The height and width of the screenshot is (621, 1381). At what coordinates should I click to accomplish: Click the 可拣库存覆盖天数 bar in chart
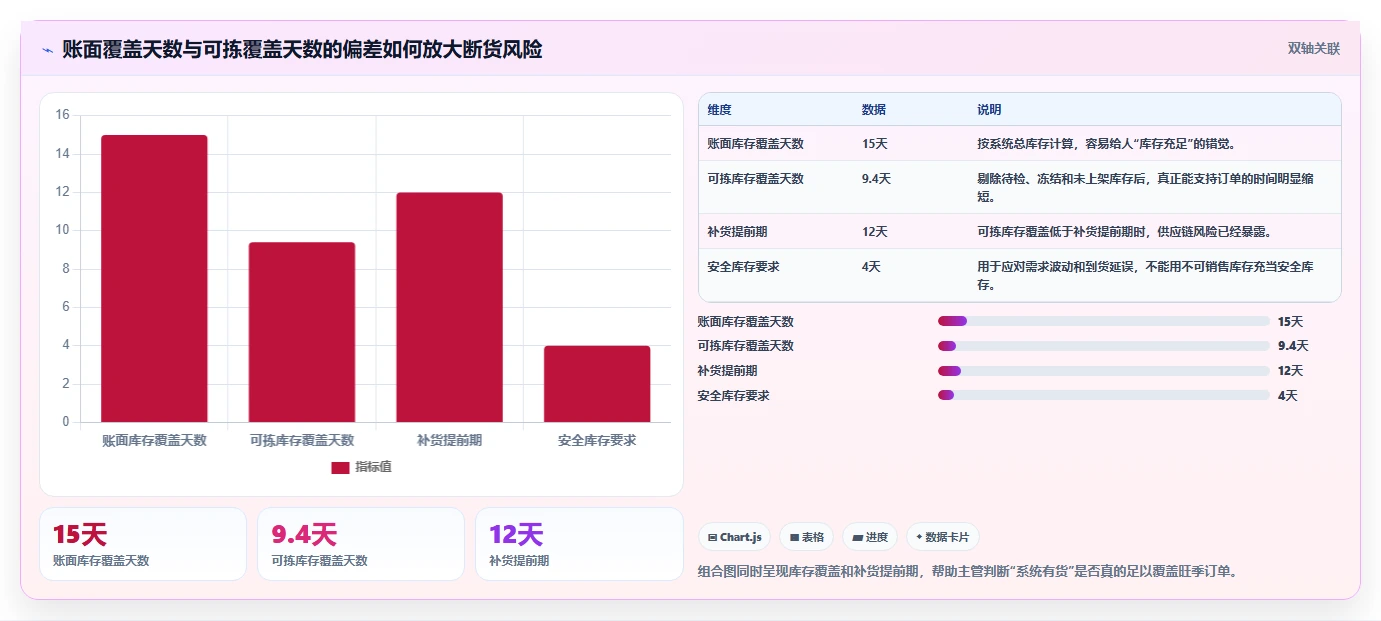coord(302,332)
